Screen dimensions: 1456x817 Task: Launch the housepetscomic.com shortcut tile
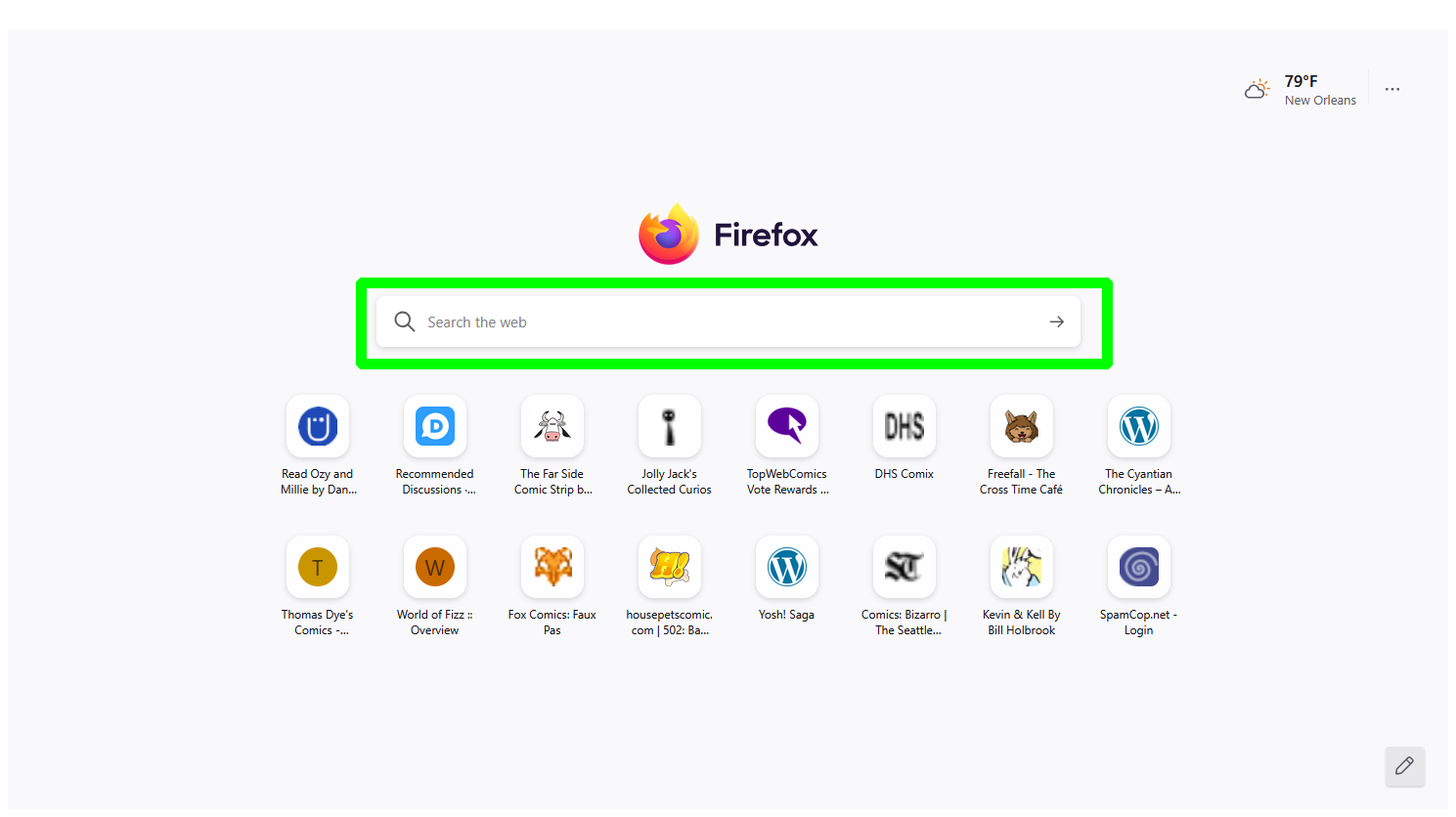(x=670, y=568)
